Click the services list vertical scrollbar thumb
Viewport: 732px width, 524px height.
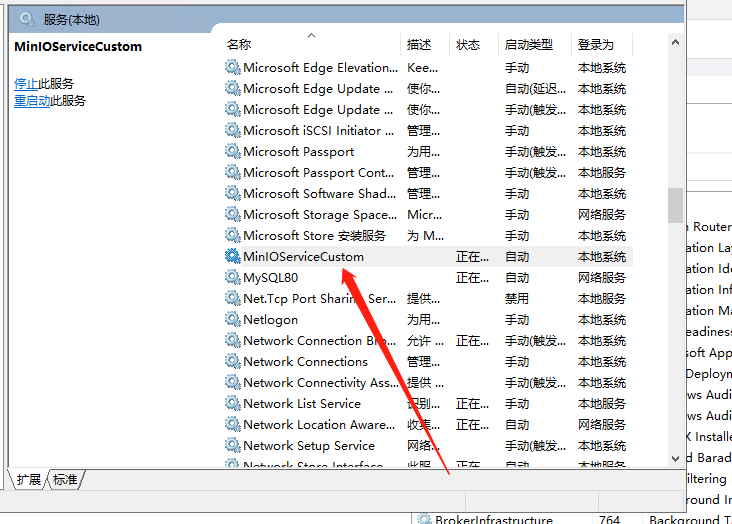pos(676,205)
